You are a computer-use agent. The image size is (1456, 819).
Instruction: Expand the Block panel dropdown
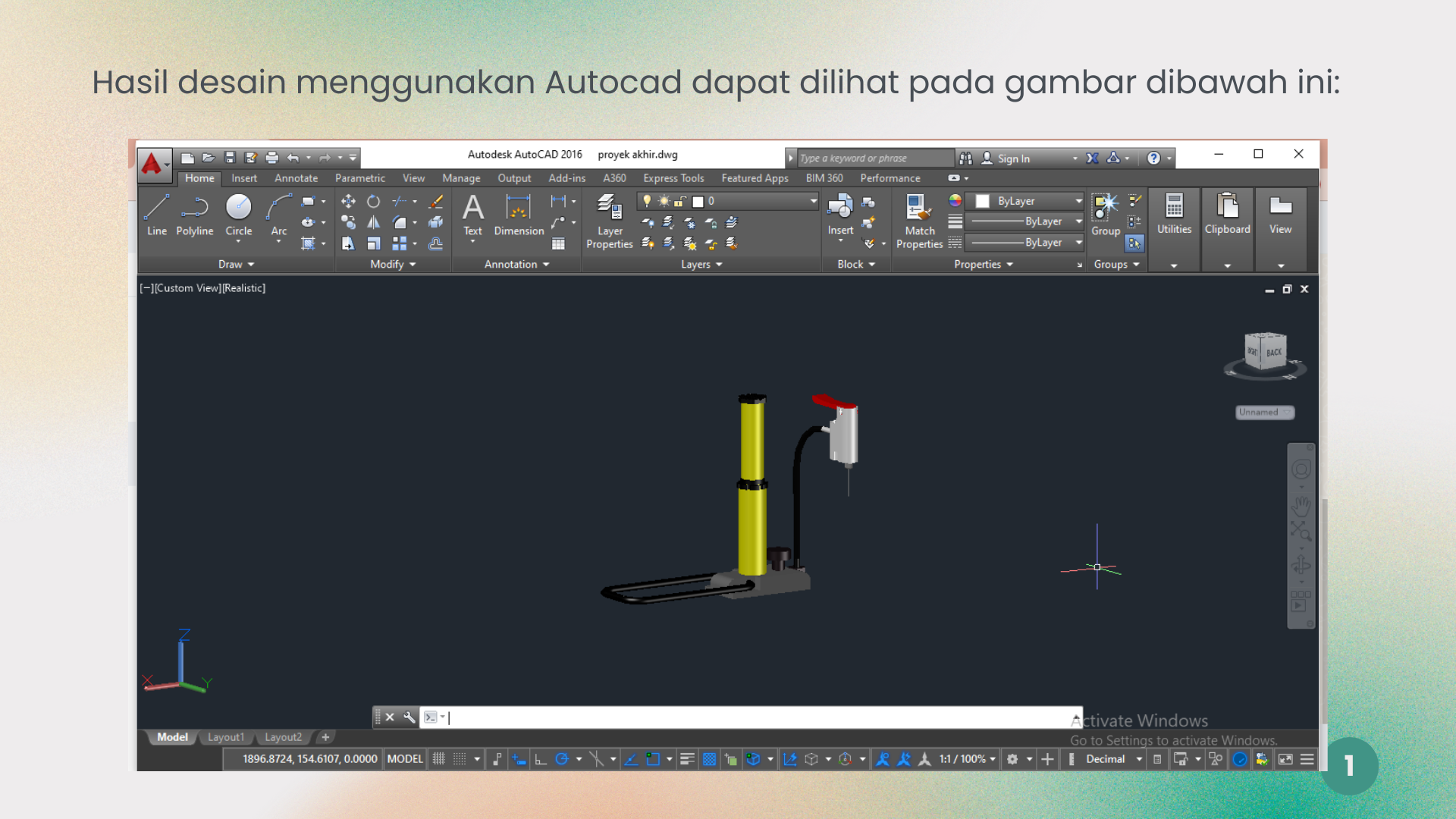(x=856, y=264)
